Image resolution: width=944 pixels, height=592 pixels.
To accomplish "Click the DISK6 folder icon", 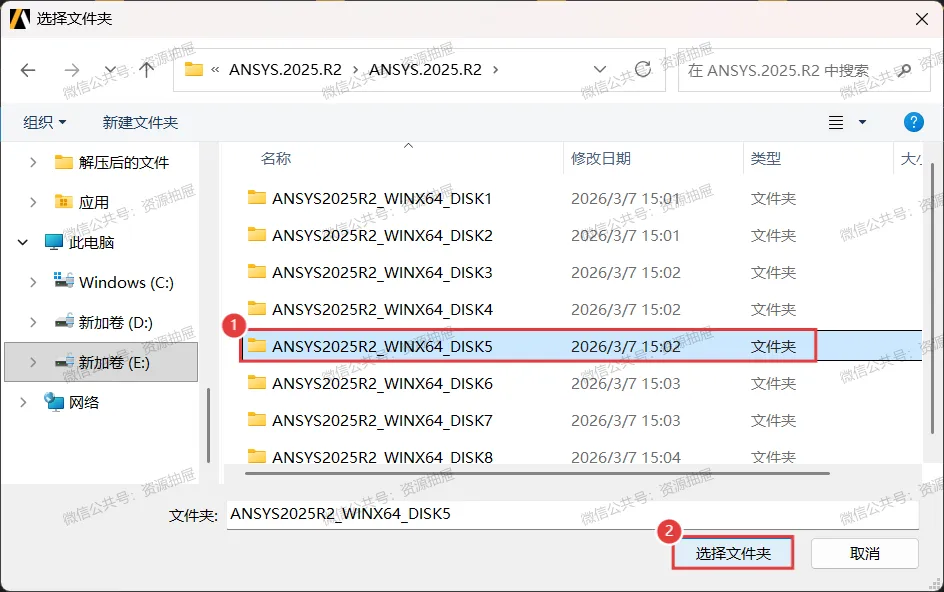I will 257,382.
